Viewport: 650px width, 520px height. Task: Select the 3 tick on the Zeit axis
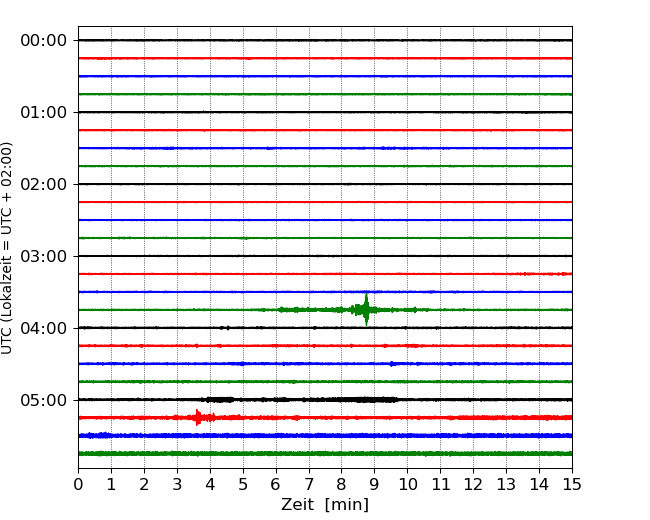(x=177, y=484)
